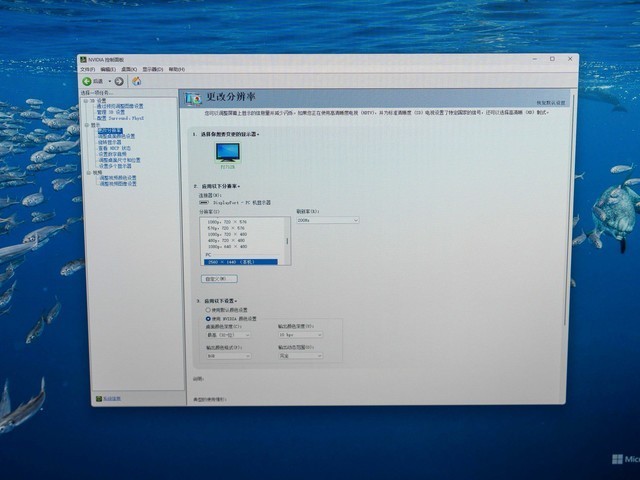The image size is (640, 480).
Task: Open 旋转显示器 in the tree
Action: [x=109, y=142]
